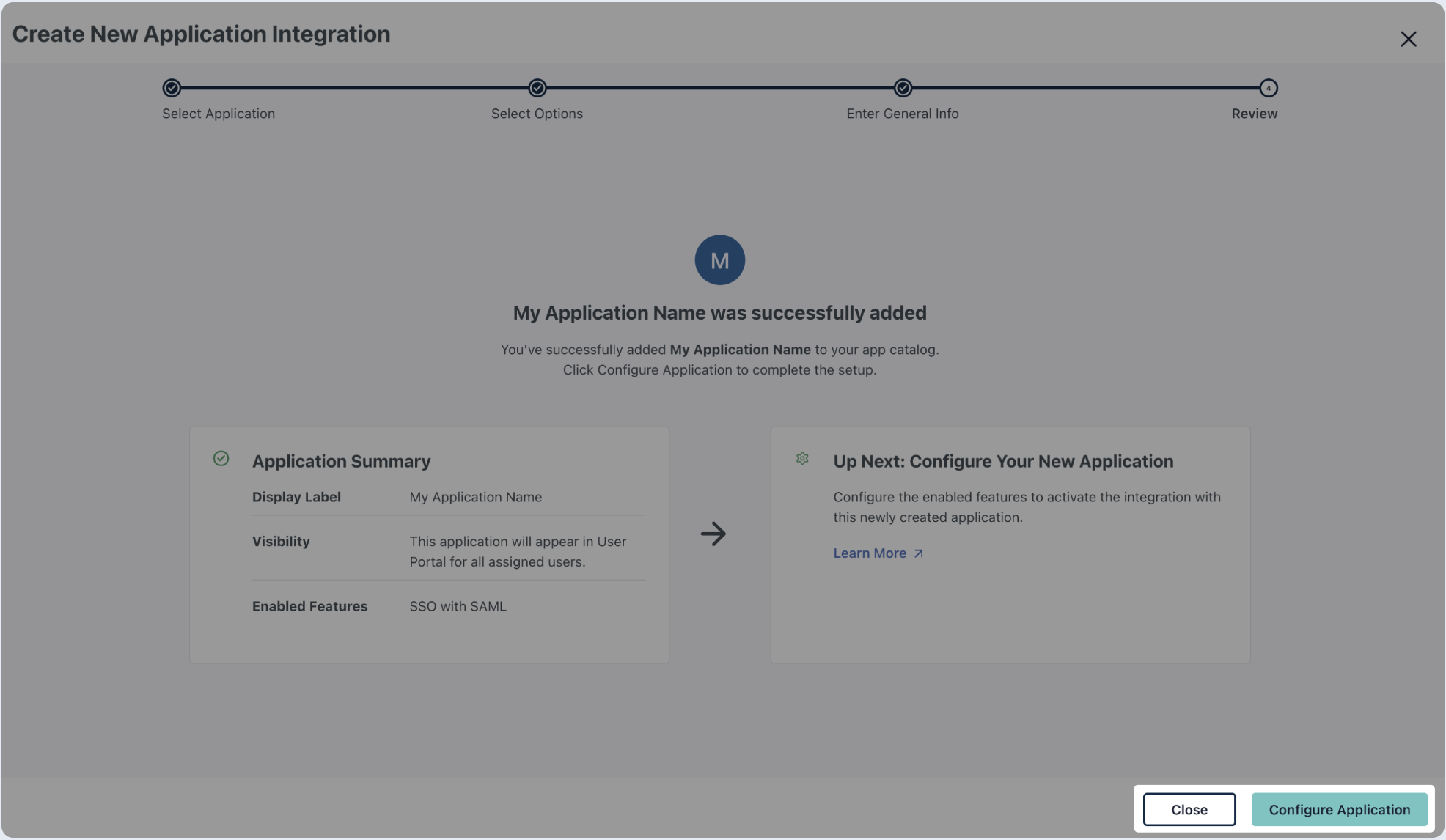The image size is (1446, 840).
Task: Click the Application Summary heading
Action: pyautogui.click(x=341, y=461)
